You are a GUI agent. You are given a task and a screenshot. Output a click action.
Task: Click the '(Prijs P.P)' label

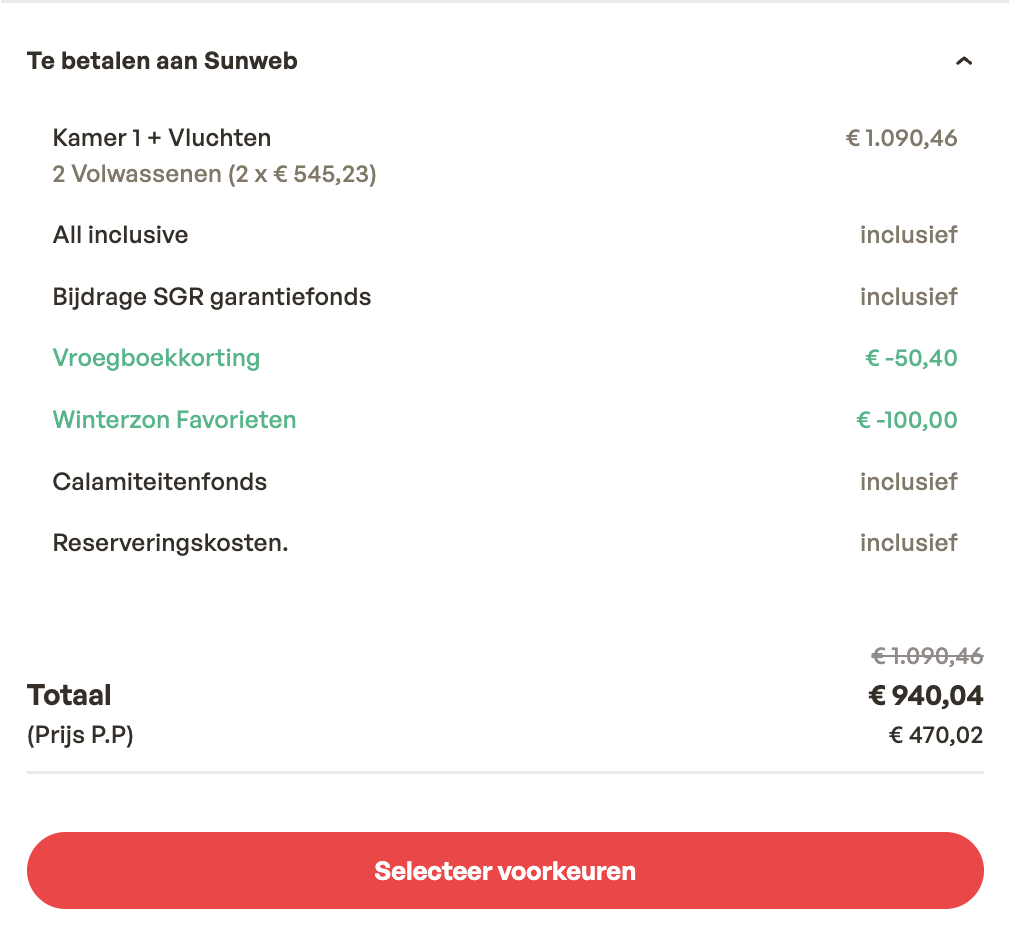click(x=80, y=736)
